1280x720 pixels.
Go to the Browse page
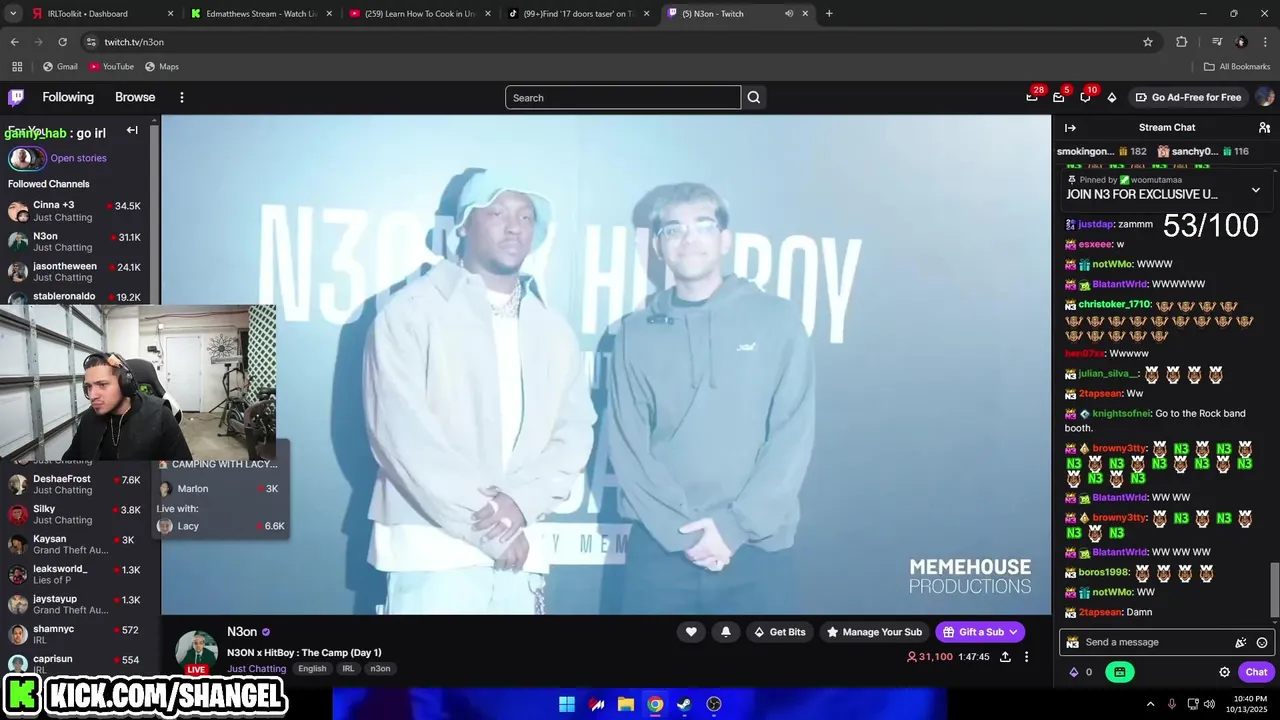point(135,97)
